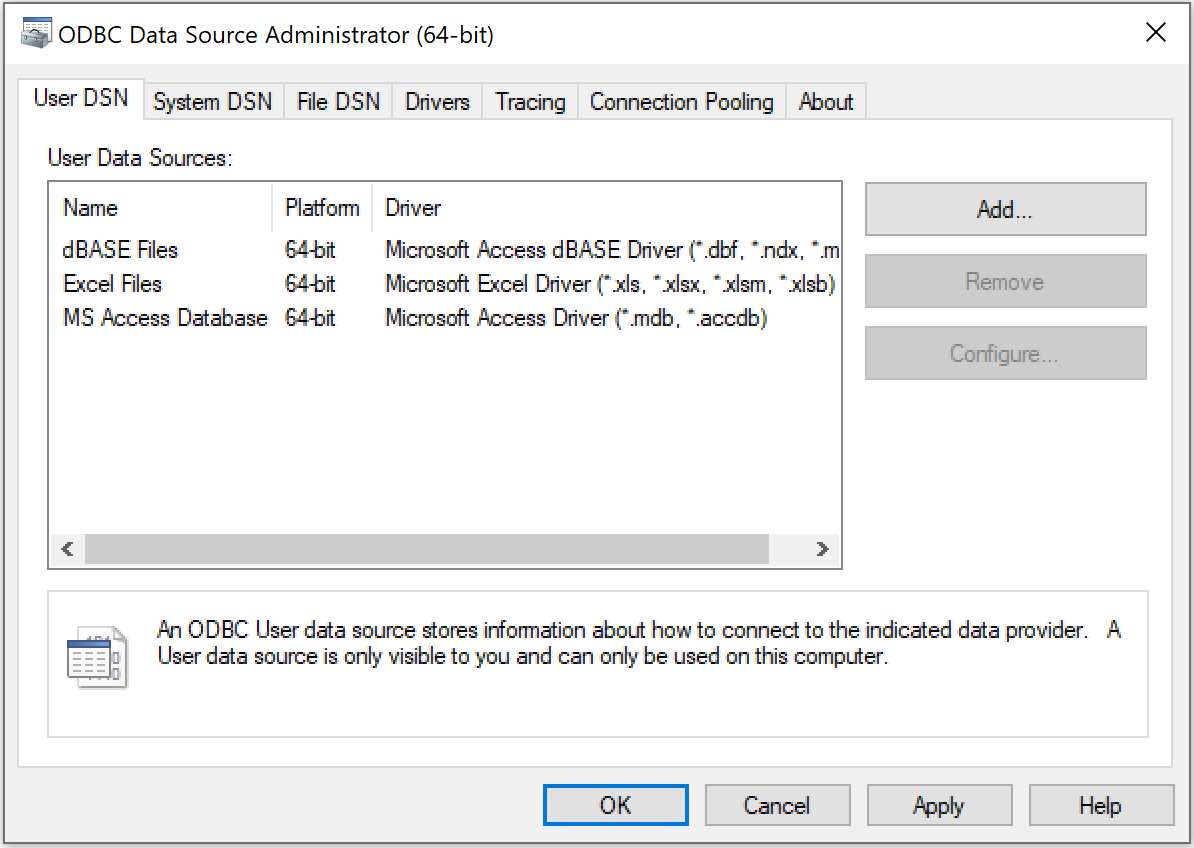Go to the Drivers tab
This screenshot has height=848, width=1194.
click(x=437, y=102)
